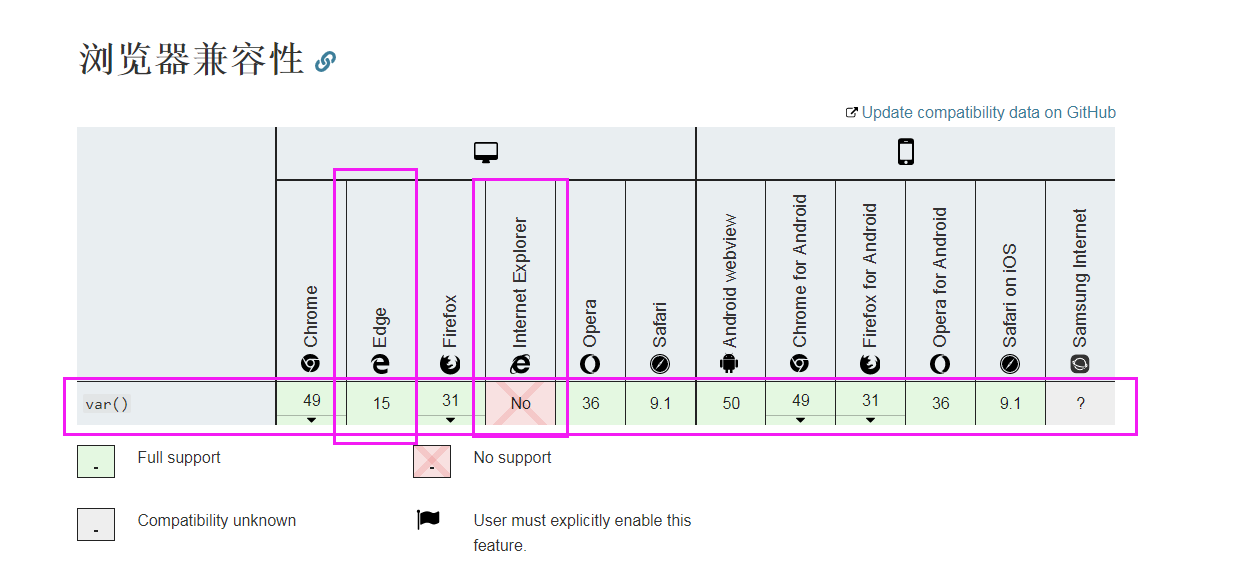Screen dimensions: 1247x586
Task: Expand Firefox for Android 31 notes
Action: [x=870, y=420]
